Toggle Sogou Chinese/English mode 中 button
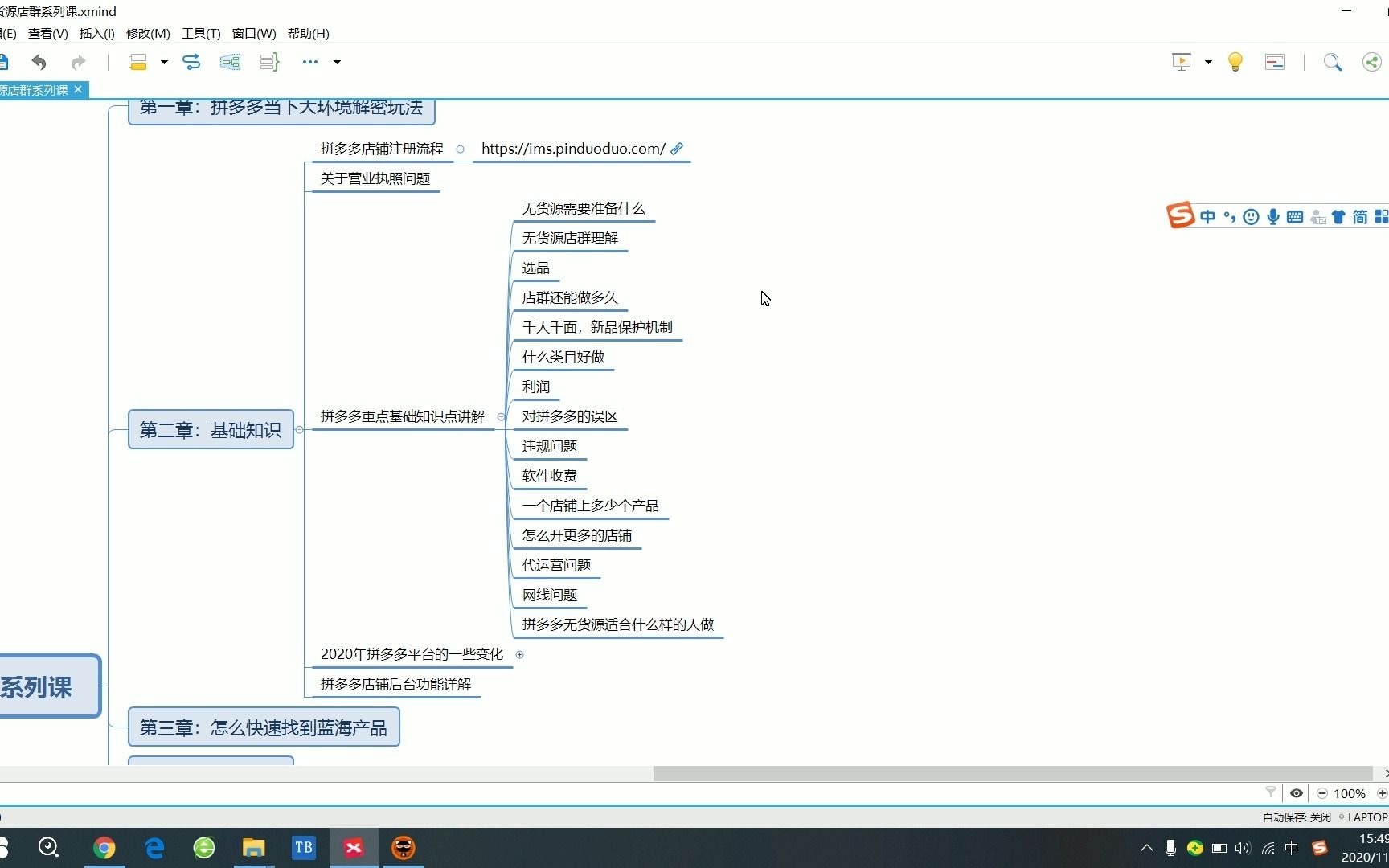The width and height of the screenshot is (1389, 868). pos(1207,217)
